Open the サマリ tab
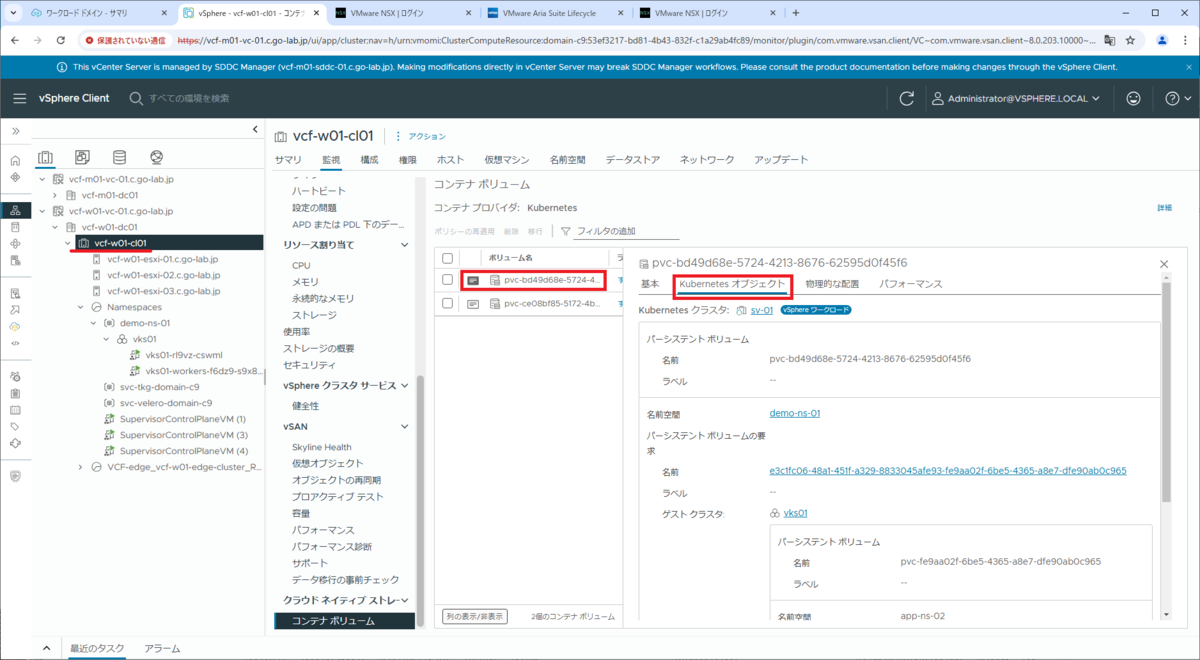The height and width of the screenshot is (660, 1200). coord(288,160)
